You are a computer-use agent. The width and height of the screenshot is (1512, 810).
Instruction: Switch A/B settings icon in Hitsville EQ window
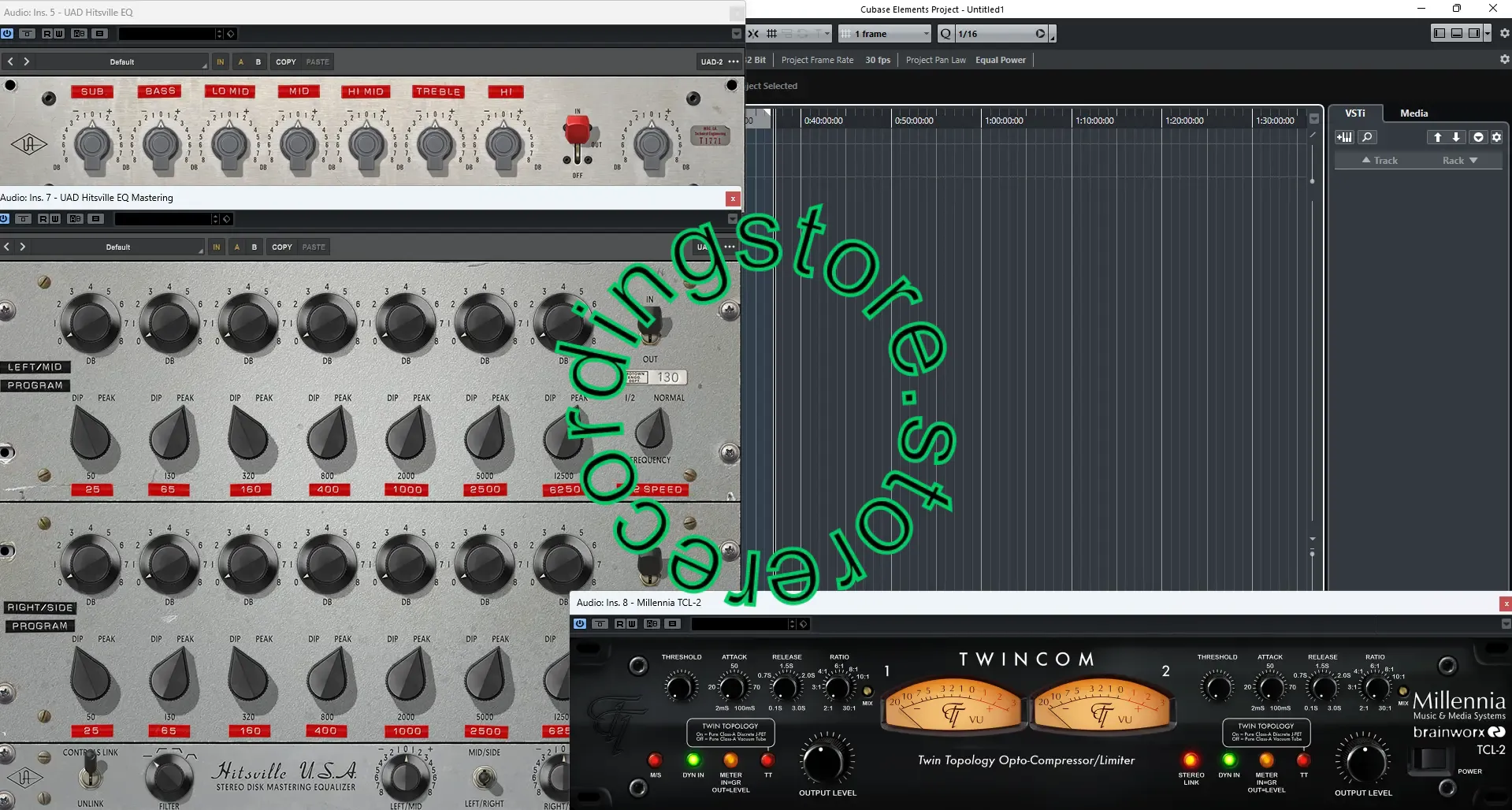tap(79, 34)
